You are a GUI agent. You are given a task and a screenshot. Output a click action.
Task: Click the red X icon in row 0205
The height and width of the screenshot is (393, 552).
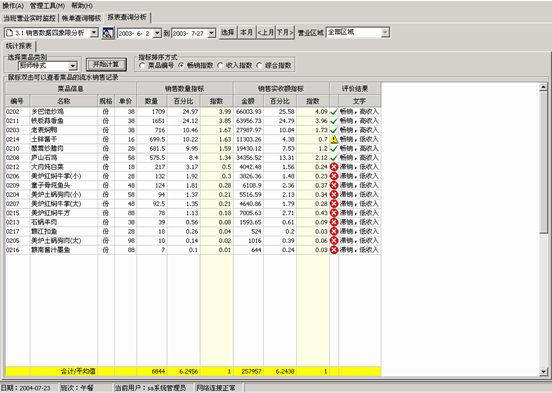(x=334, y=241)
